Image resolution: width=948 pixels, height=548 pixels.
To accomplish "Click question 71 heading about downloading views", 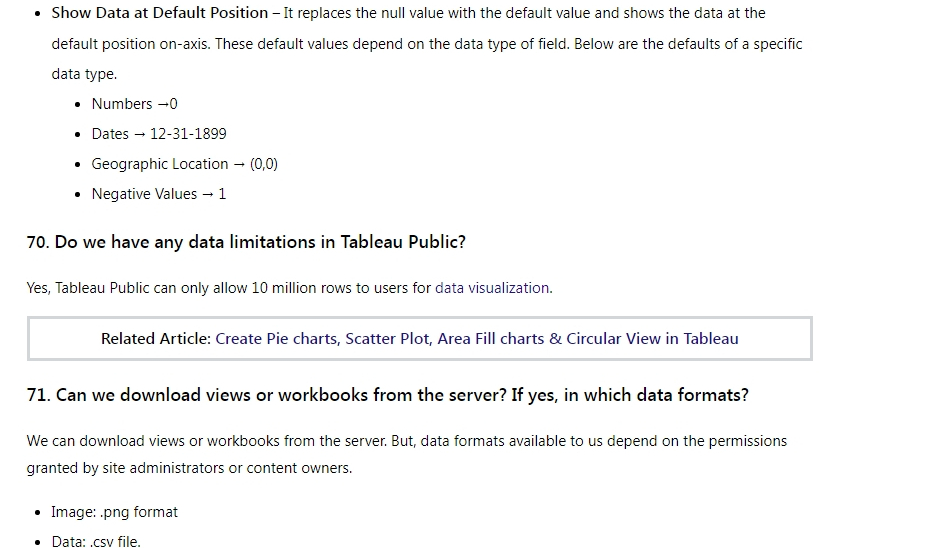I will 388,395.
